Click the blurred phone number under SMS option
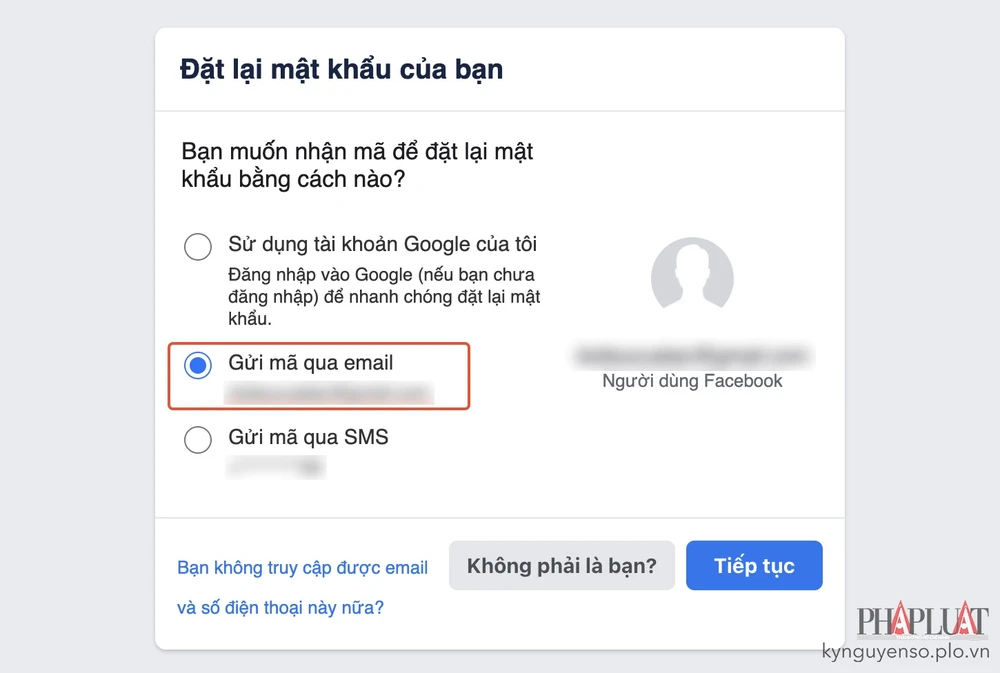This screenshot has height=673, width=1000. coord(276,466)
